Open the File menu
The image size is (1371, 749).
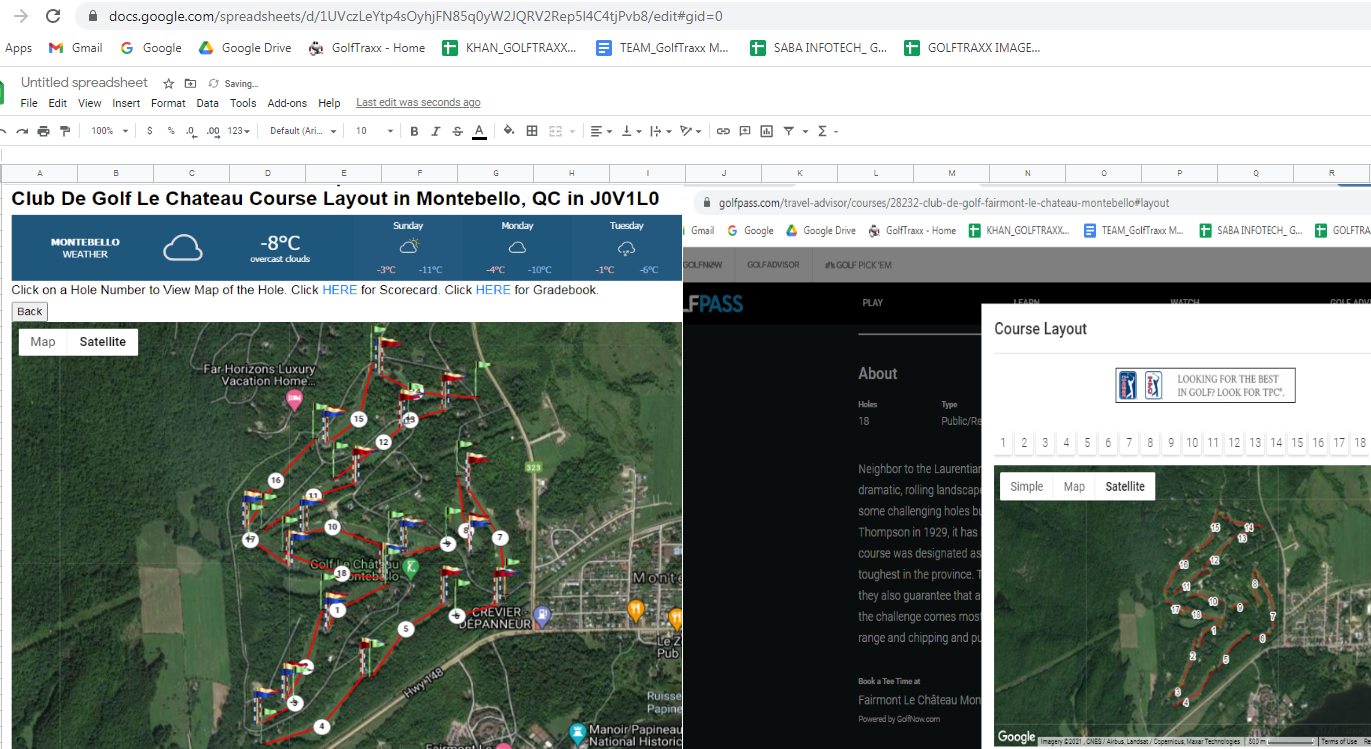coord(29,103)
